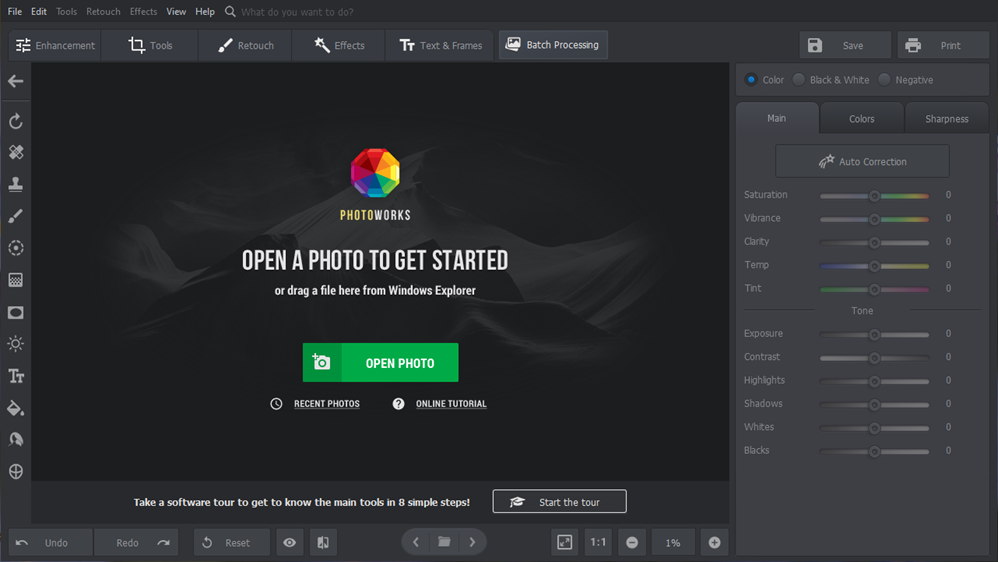
Task: Switch to the Effects toolbar tab
Action: (339, 45)
